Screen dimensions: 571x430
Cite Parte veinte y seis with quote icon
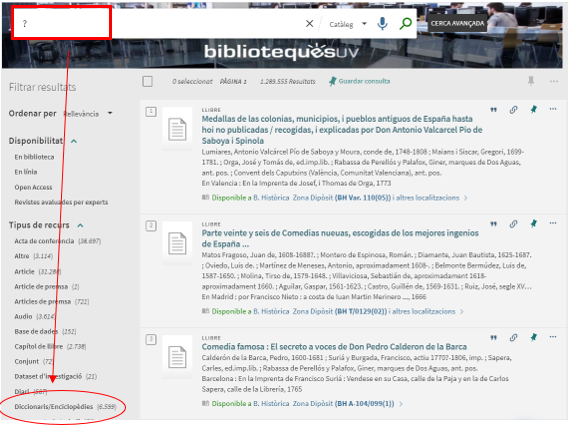pos(493,224)
